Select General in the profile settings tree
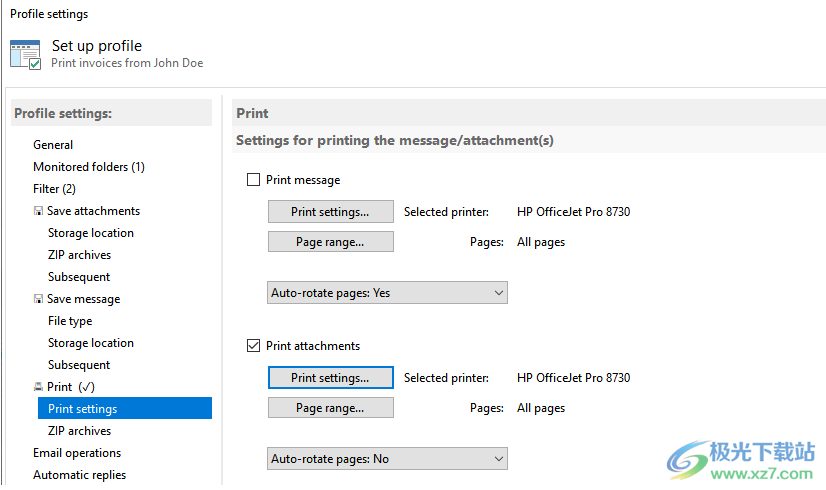The image size is (826, 490). tap(53, 145)
